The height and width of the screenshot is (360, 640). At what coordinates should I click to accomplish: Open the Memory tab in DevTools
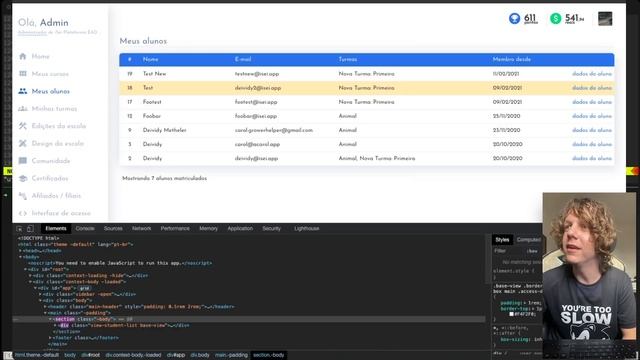point(209,229)
